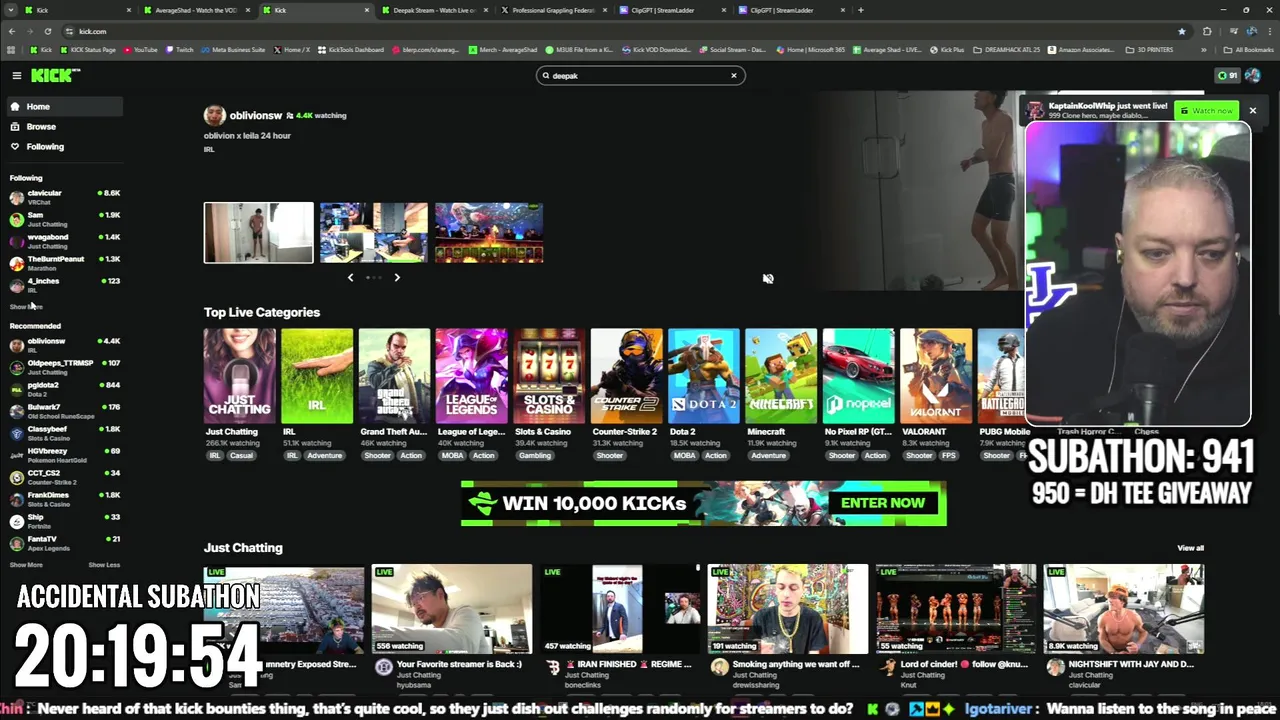1280x720 pixels.
Task: Open TheBurntPeanut's channel in sidebar
Action: pos(64,263)
